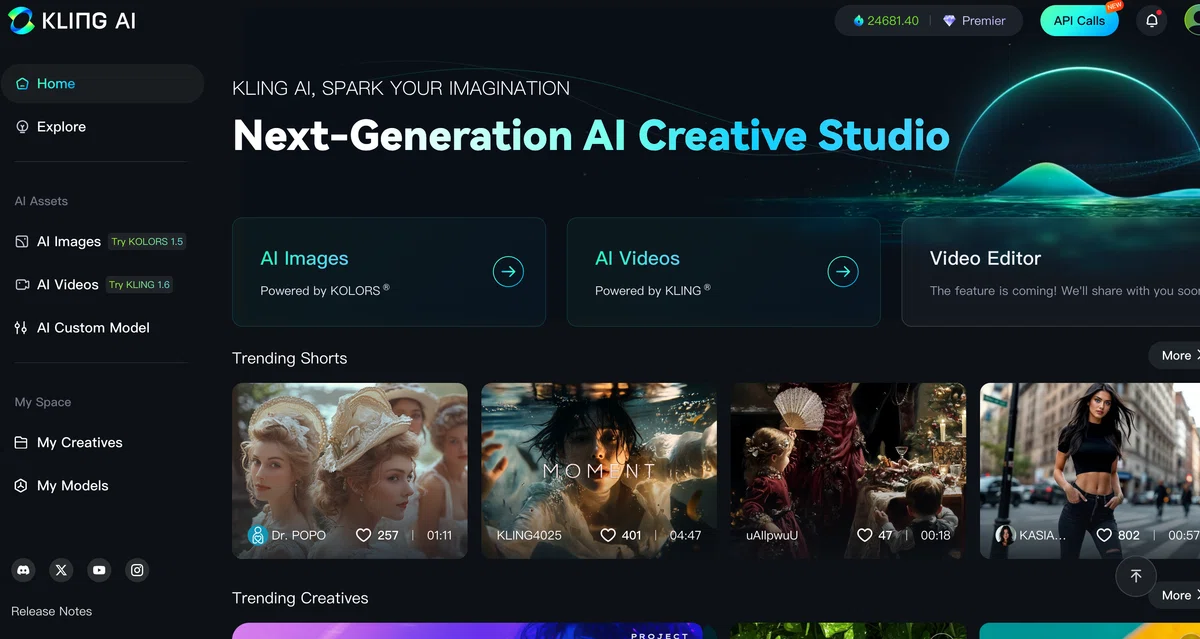Screen dimensions: 1200x639
Task: Click the KASIA profile avatar
Action: [1005, 535]
